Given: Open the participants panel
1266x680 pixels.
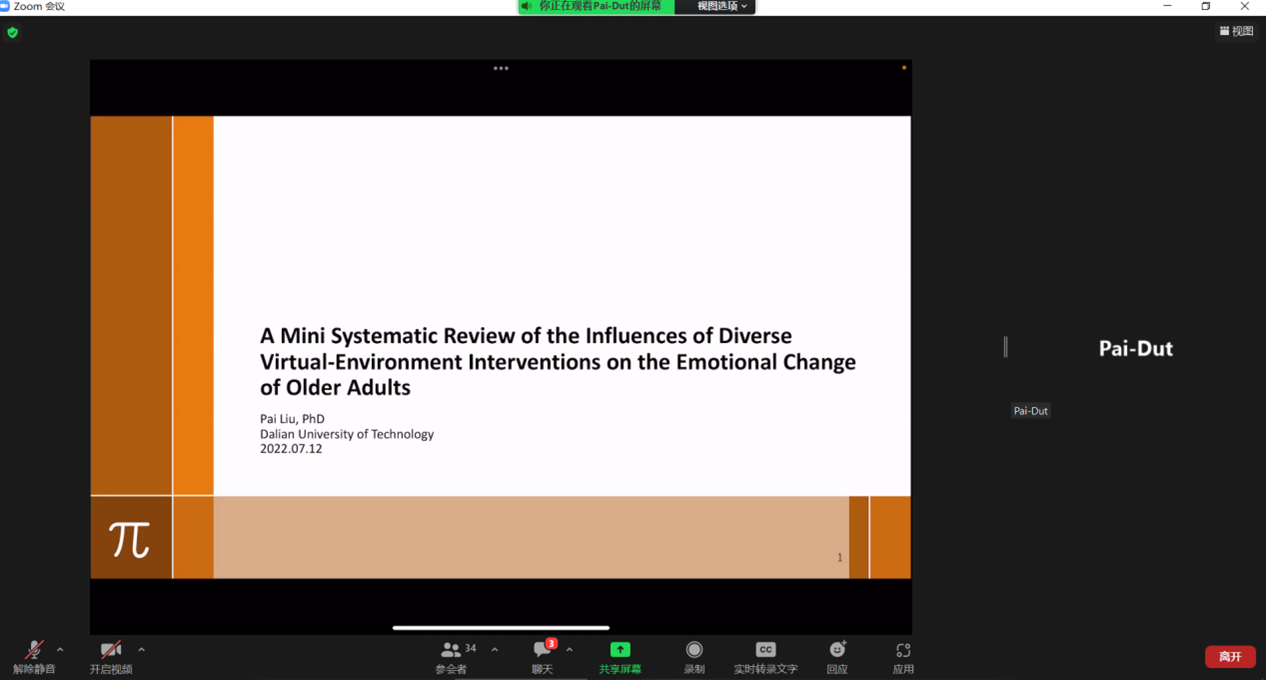Looking at the screenshot, I should (x=451, y=651).
